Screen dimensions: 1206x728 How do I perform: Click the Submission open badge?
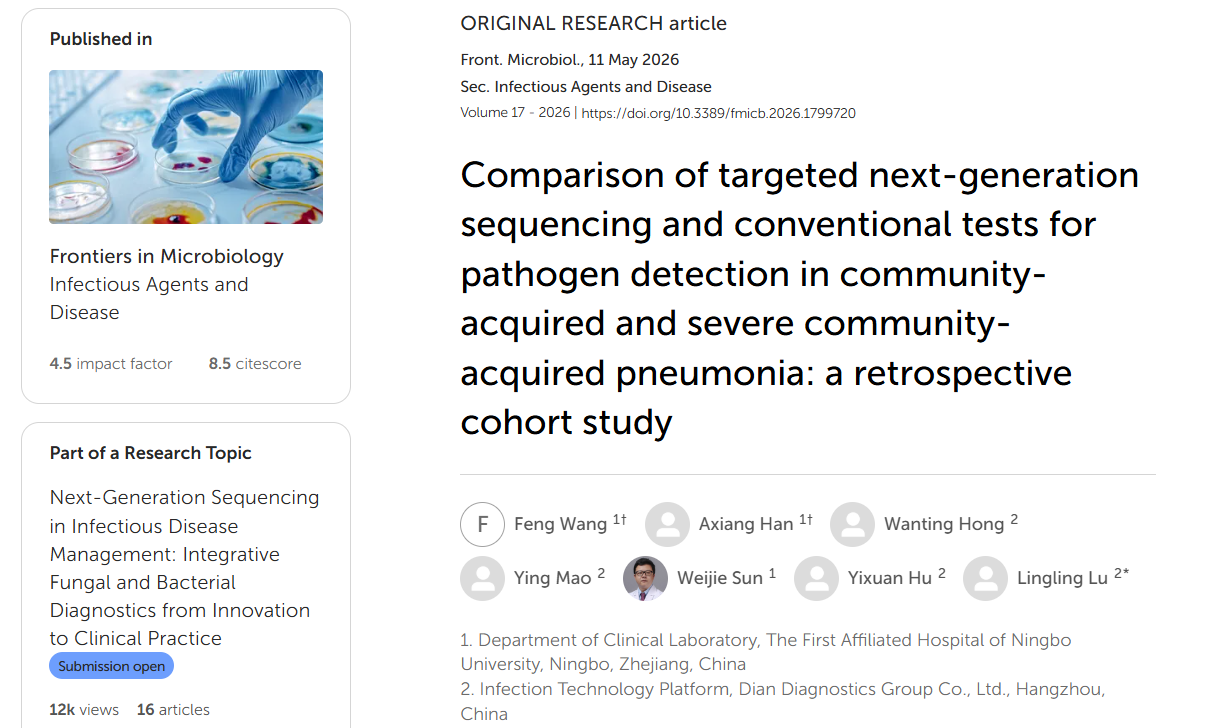[x=111, y=666]
